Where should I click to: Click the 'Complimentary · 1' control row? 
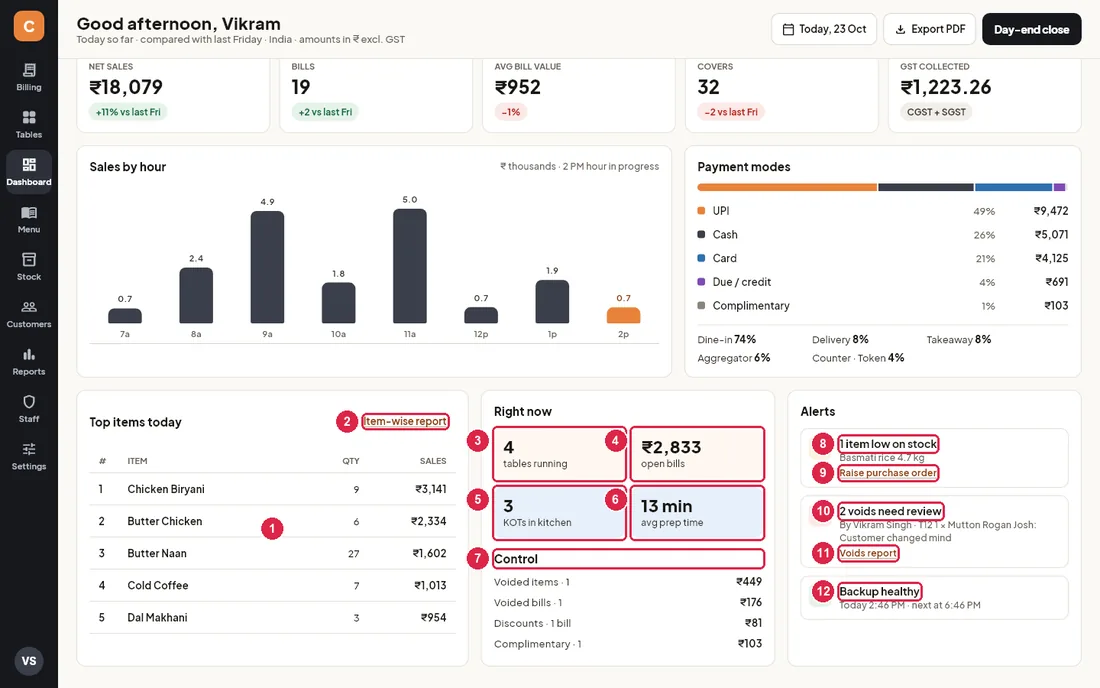tap(628, 644)
